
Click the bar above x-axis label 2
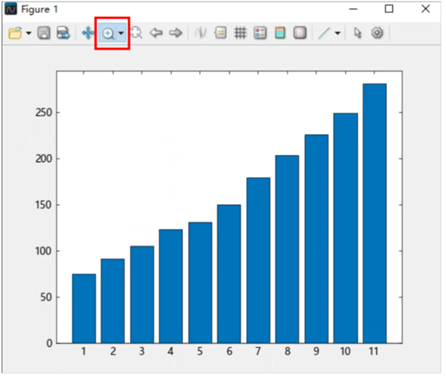pyautogui.click(x=113, y=301)
